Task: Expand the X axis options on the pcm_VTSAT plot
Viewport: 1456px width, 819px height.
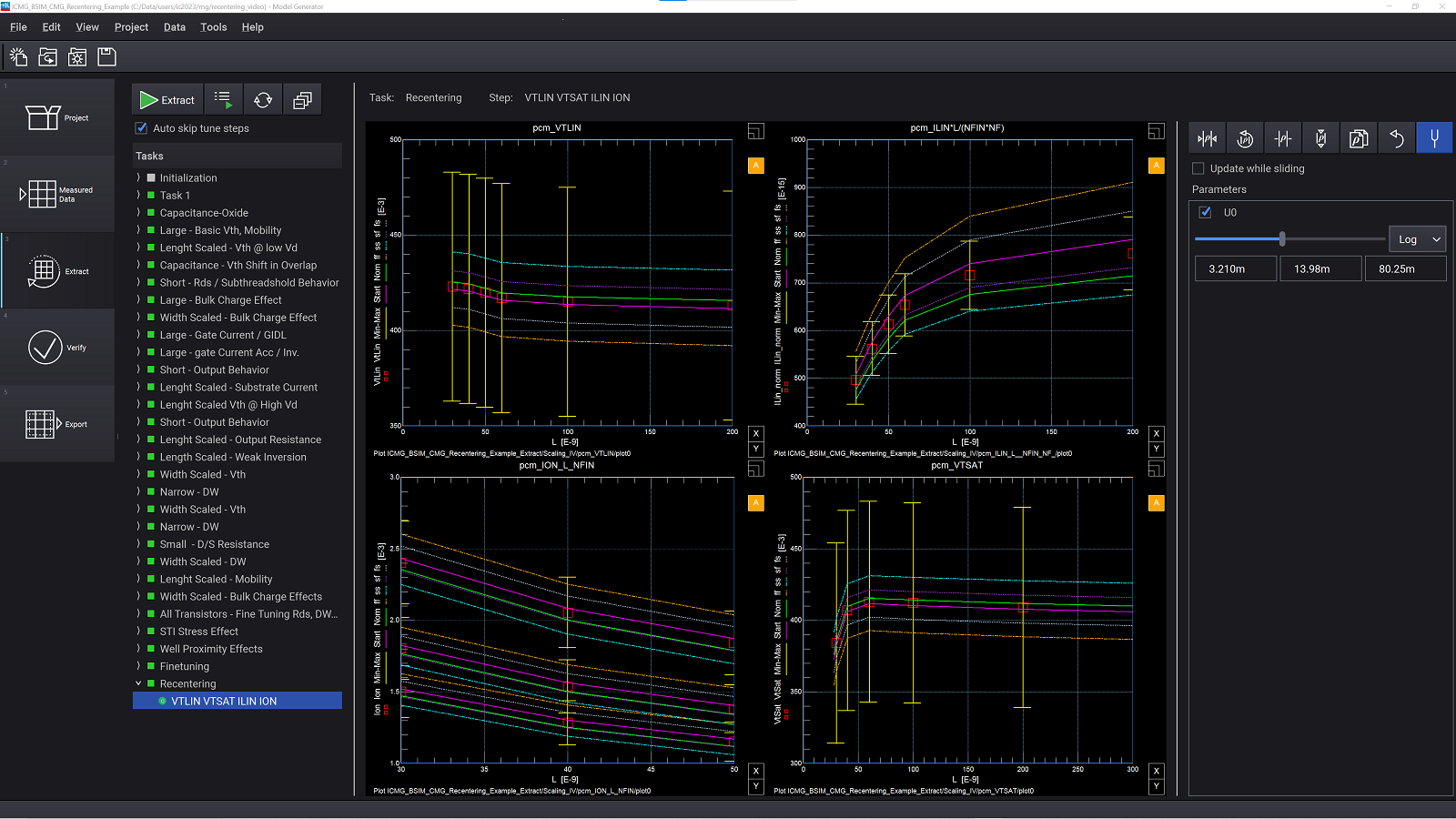Action: click(1156, 771)
